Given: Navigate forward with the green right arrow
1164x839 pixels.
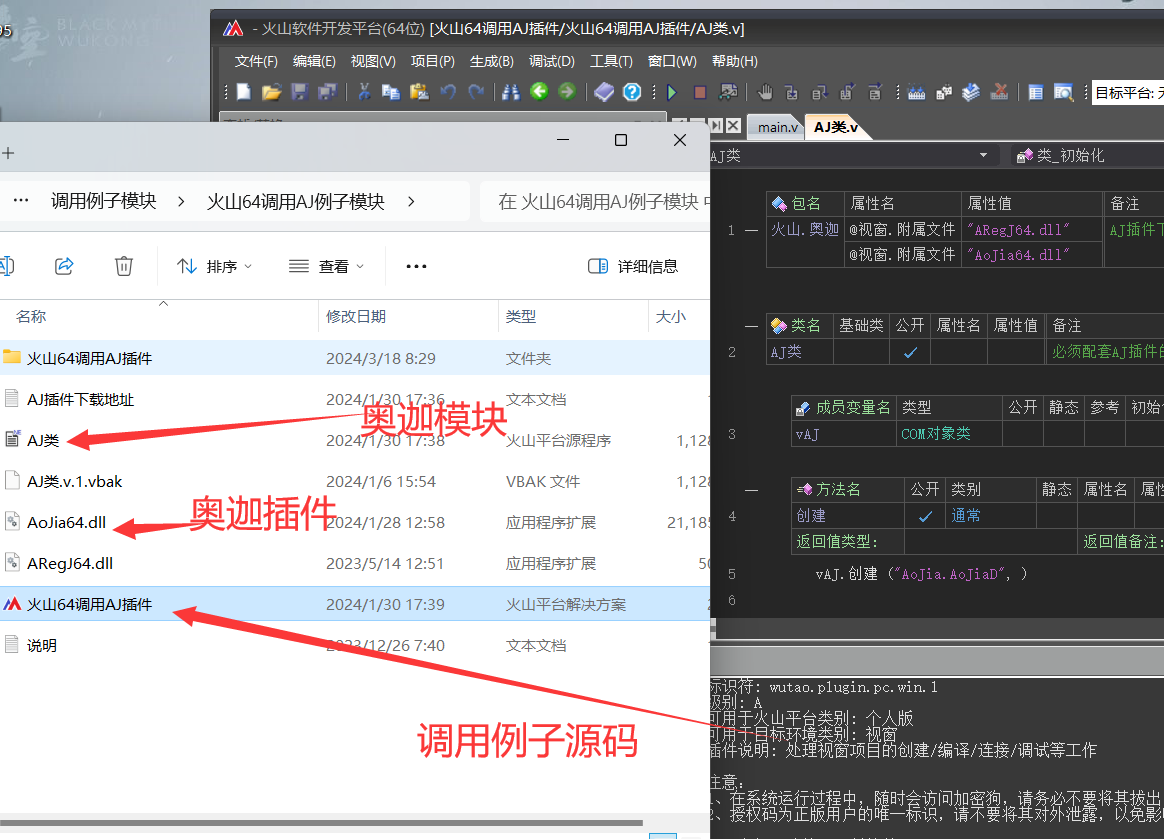Looking at the screenshot, I should pos(567,91).
